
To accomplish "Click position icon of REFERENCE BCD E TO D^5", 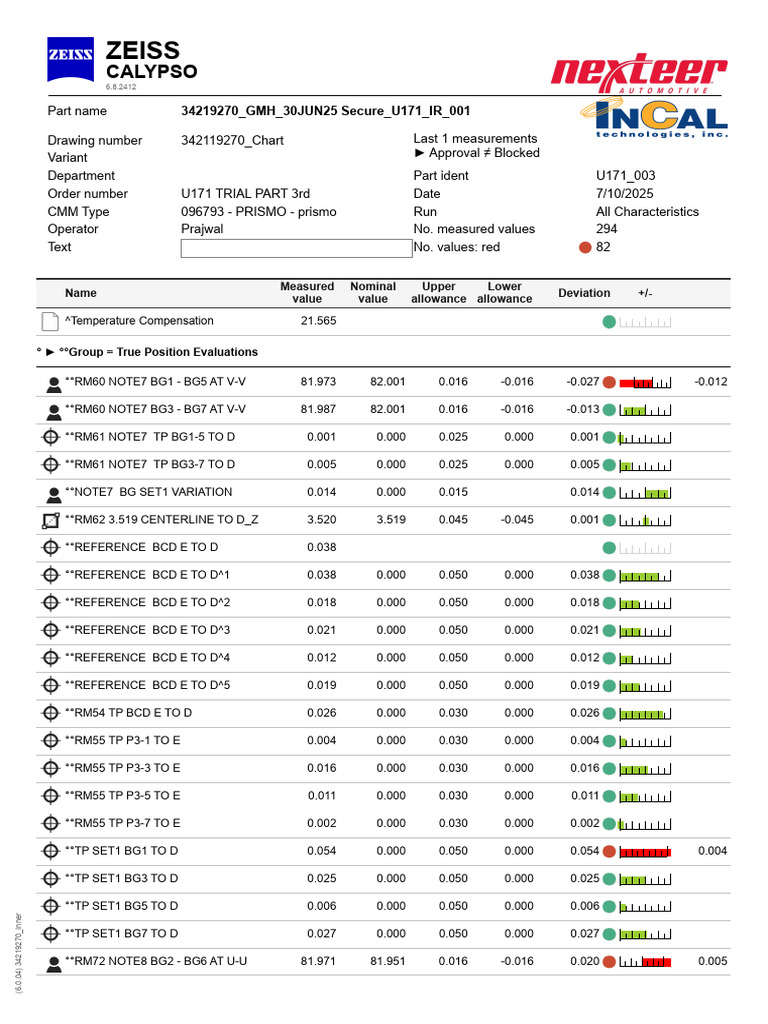I will 51,685.
